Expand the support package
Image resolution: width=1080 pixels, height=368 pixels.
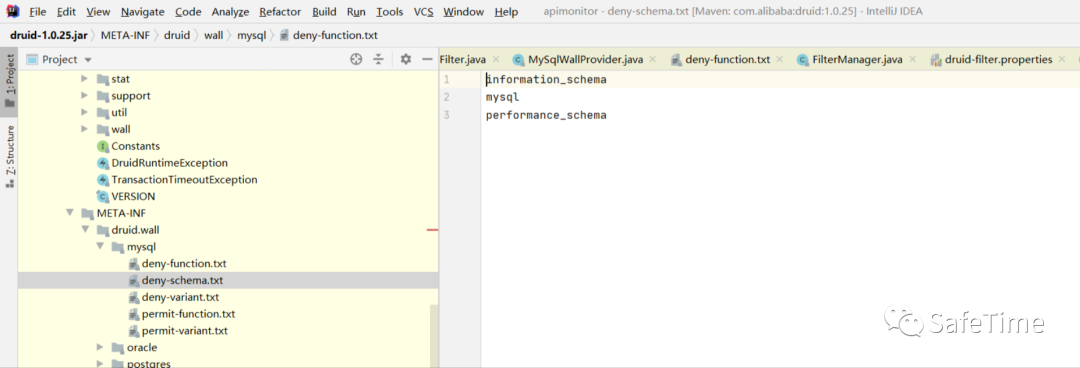84,96
